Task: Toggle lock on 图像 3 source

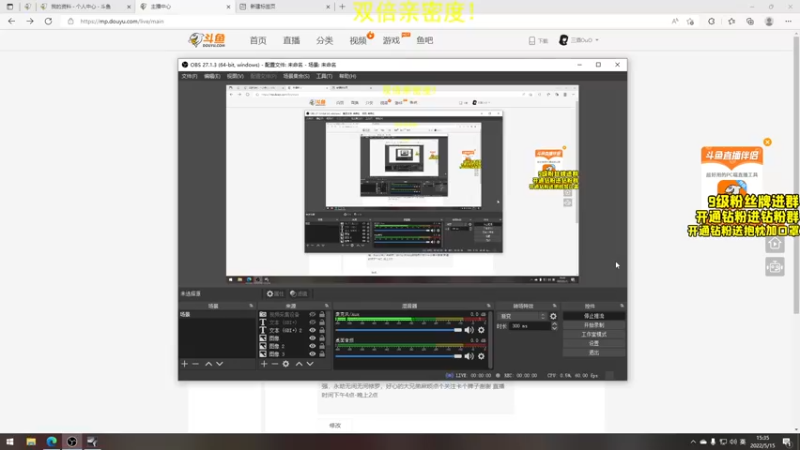Action: coord(322,354)
